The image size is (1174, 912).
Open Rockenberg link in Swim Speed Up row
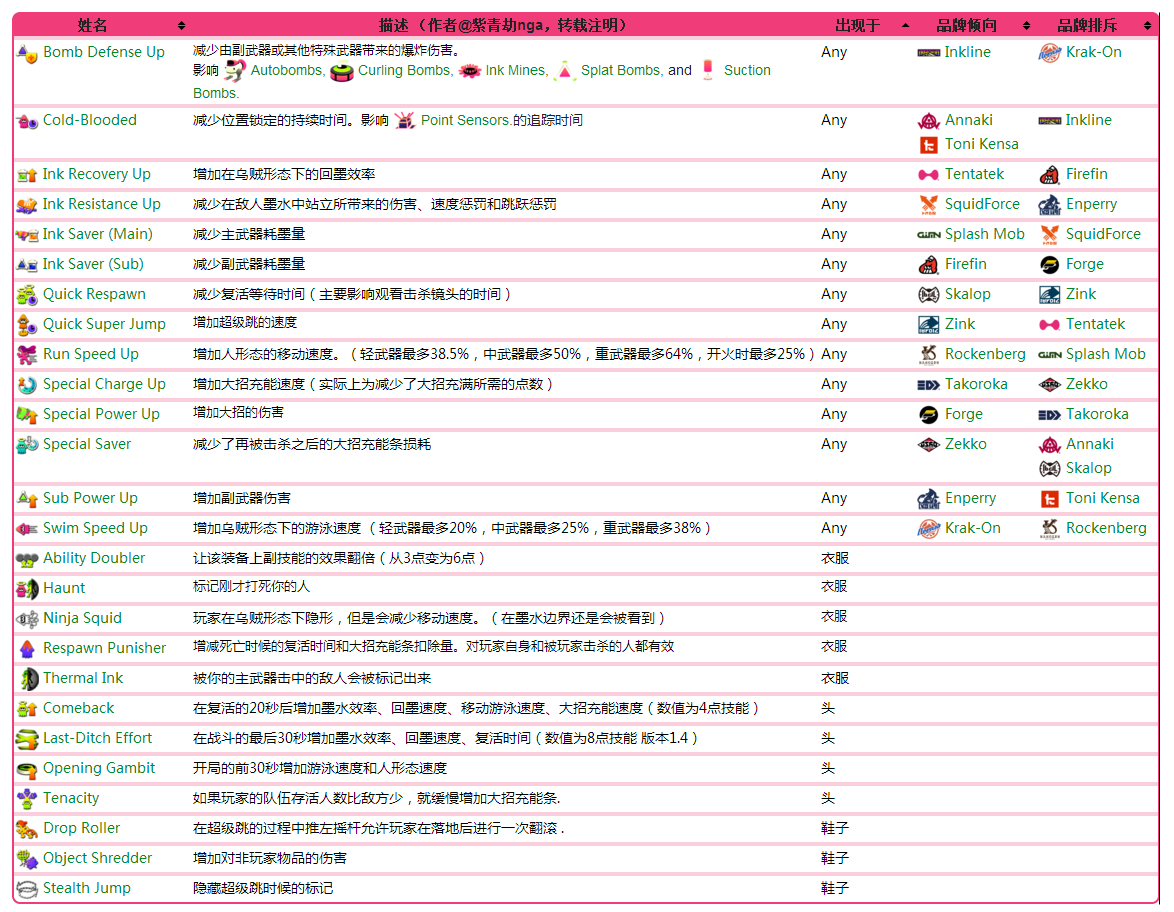point(1106,528)
